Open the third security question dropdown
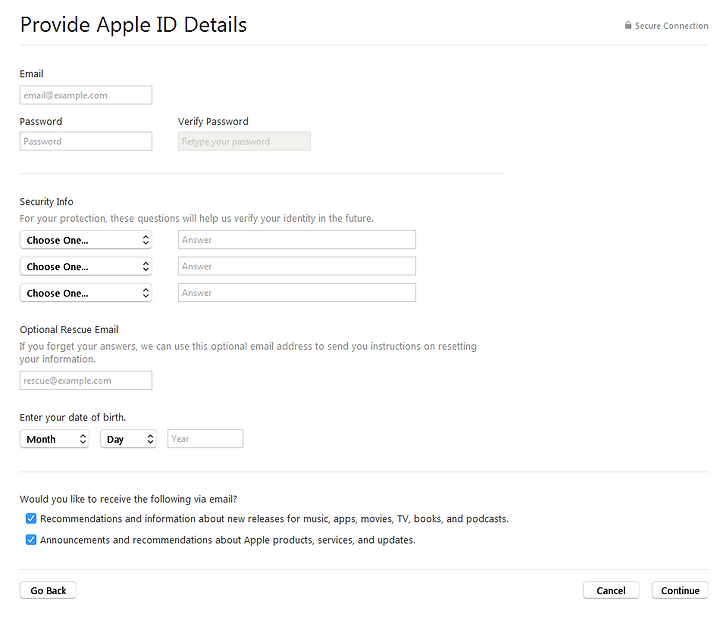The width and height of the screenshot is (720, 638). point(86,293)
